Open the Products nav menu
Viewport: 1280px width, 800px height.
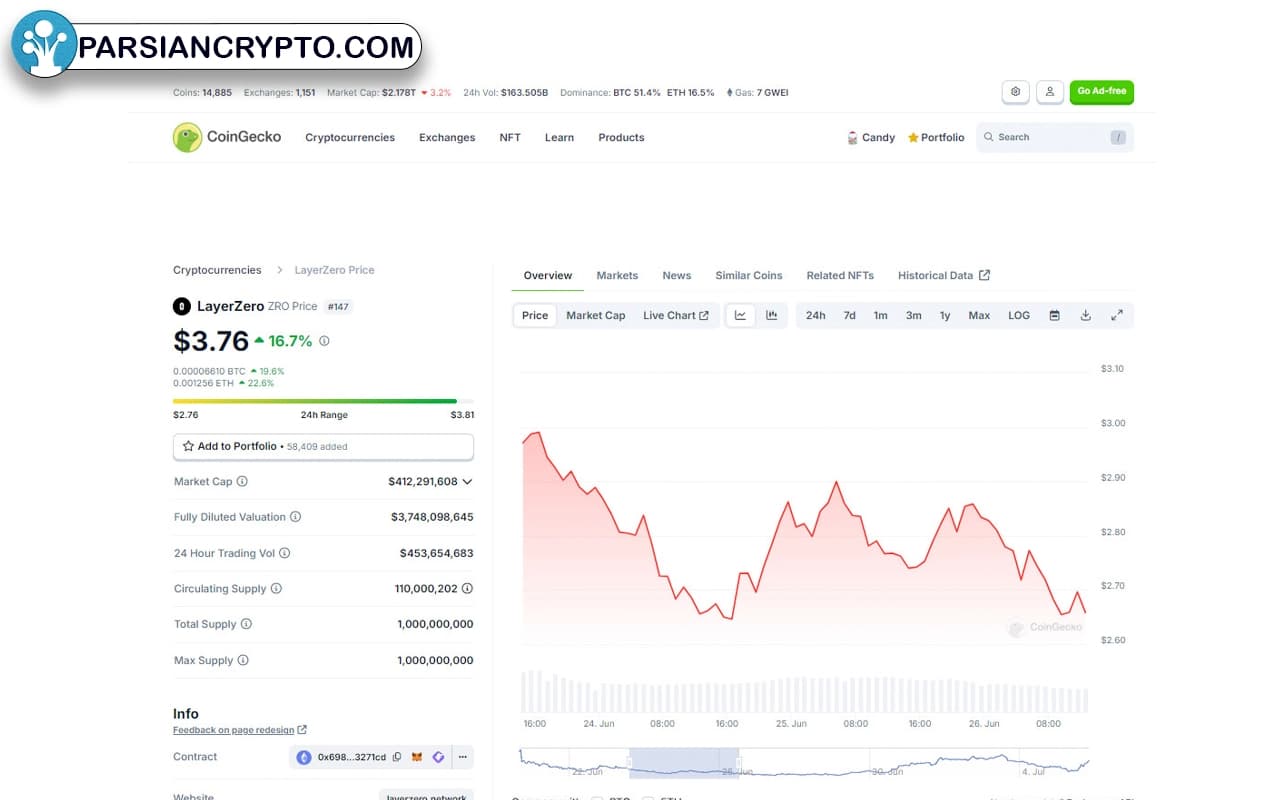pos(621,138)
